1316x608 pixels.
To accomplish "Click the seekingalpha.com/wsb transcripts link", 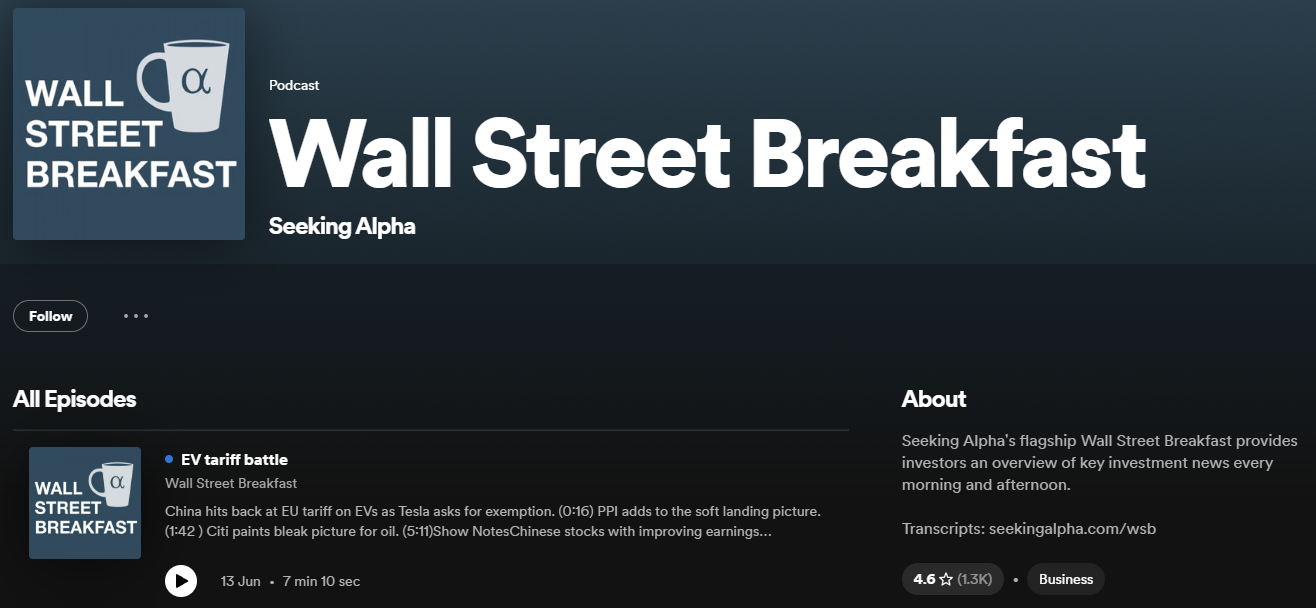I will pos(1071,528).
